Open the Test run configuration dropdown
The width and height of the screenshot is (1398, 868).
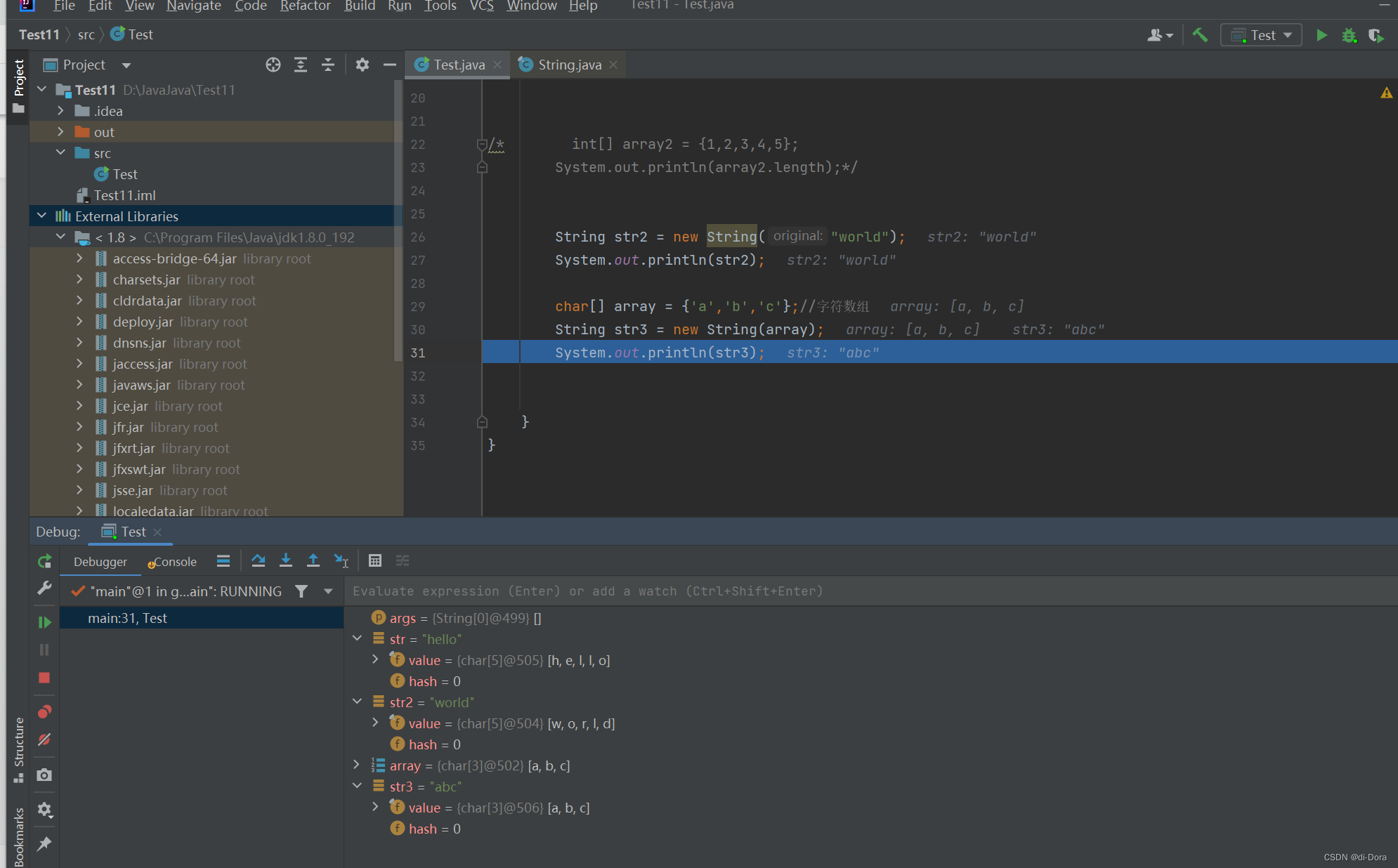pyautogui.click(x=1261, y=35)
